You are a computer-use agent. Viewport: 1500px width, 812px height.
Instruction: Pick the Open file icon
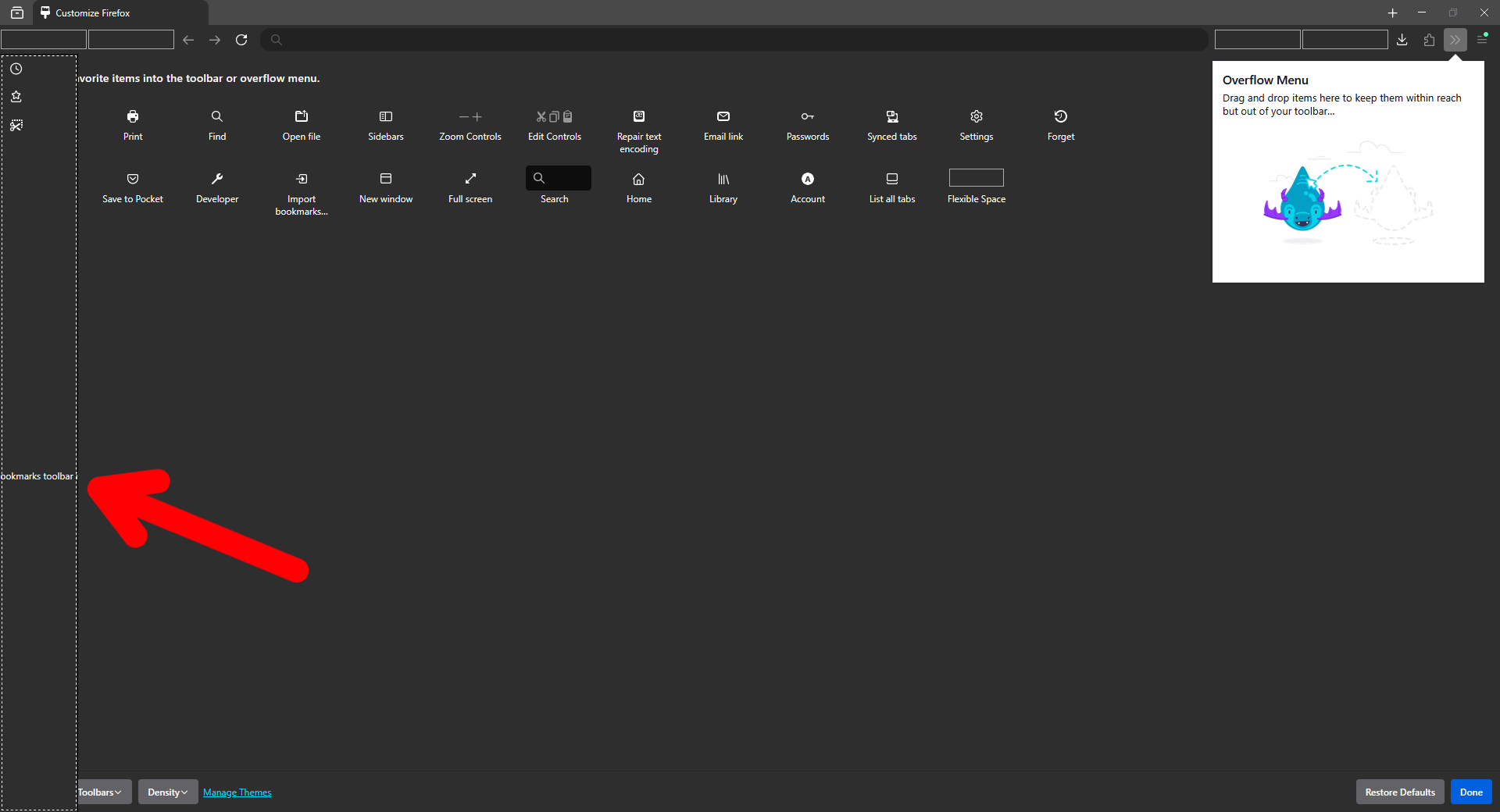[x=302, y=116]
